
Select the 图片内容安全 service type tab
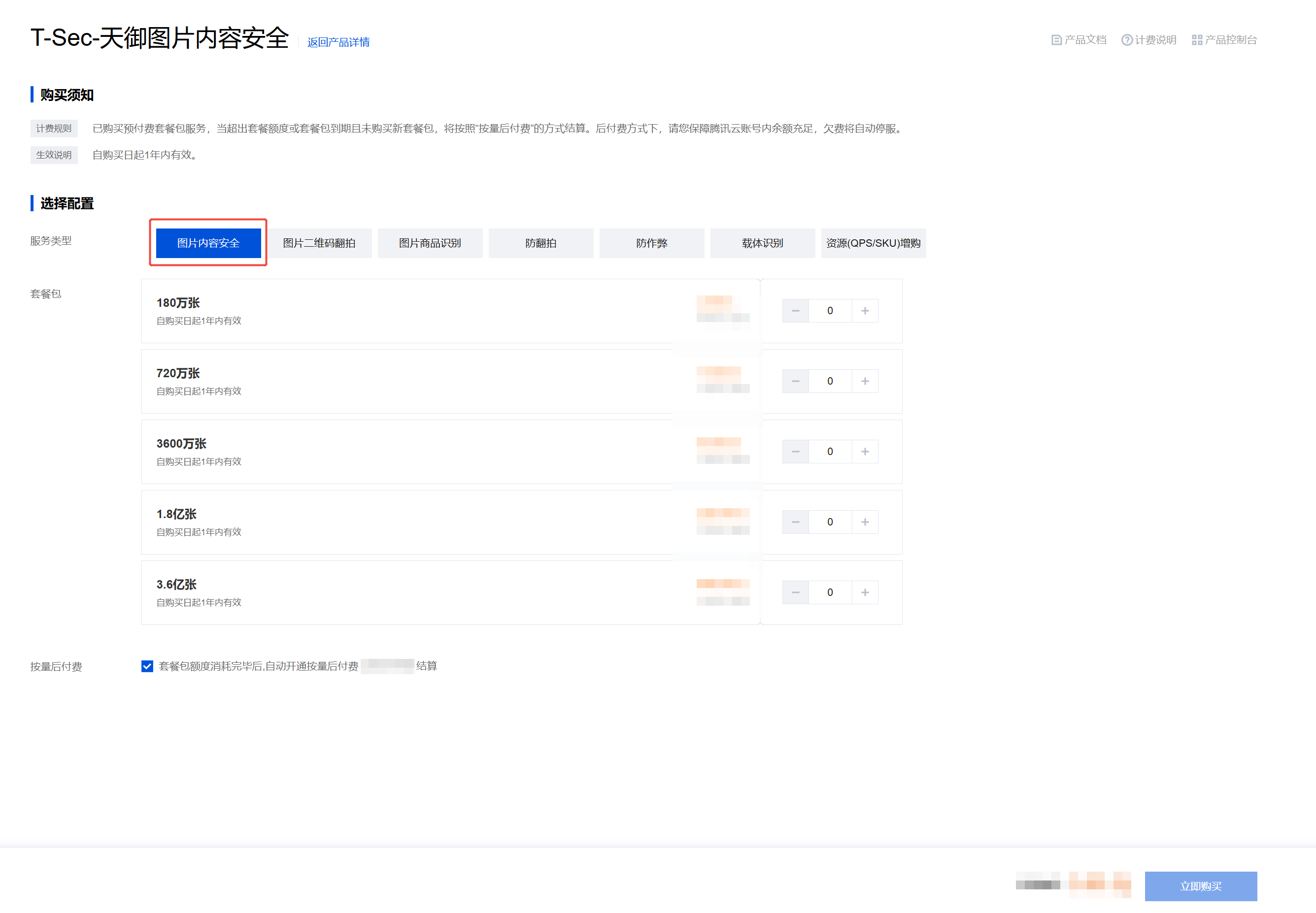(x=208, y=243)
